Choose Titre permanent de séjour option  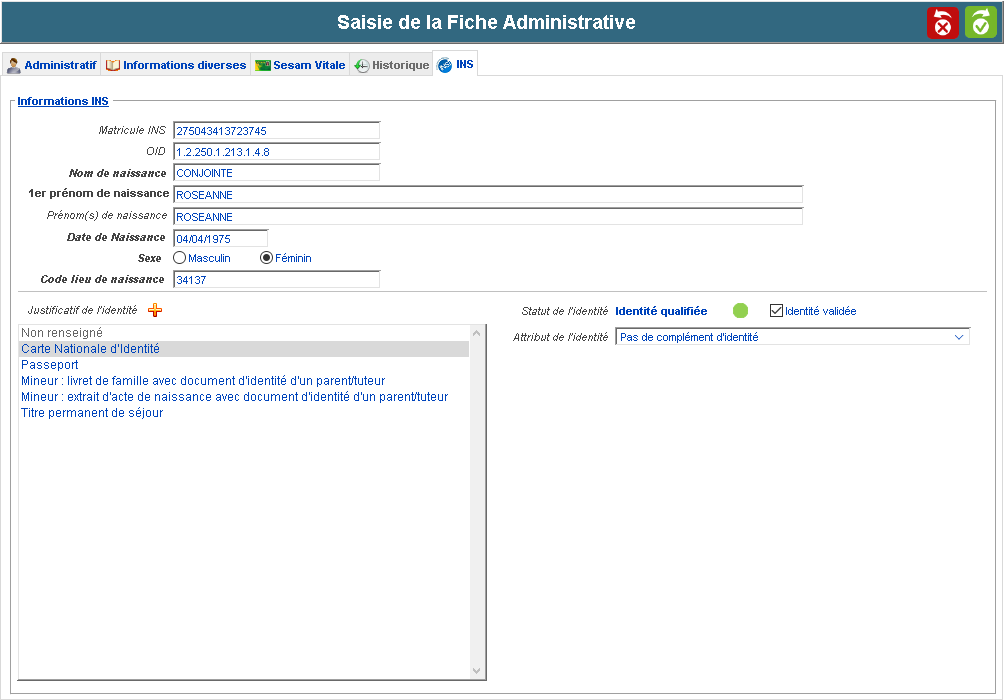pyautogui.click(x=92, y=413)
